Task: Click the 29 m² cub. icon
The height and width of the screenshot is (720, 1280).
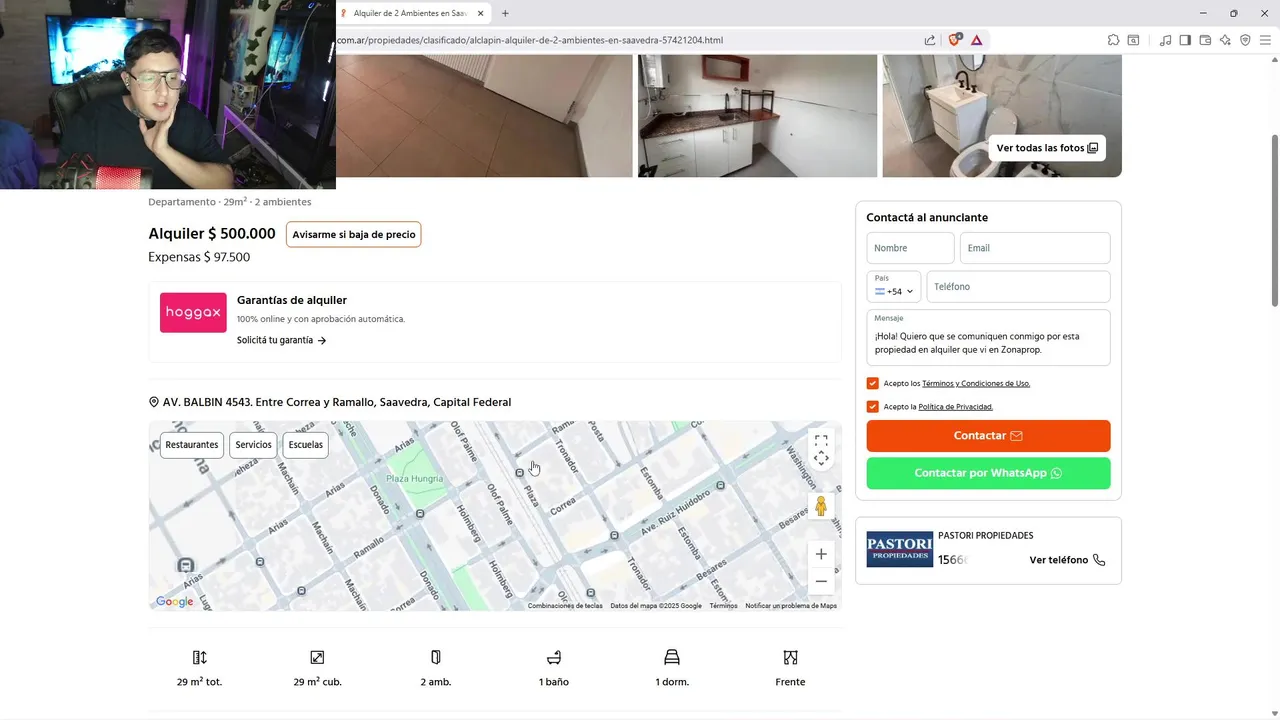Action: click(317, 657)
